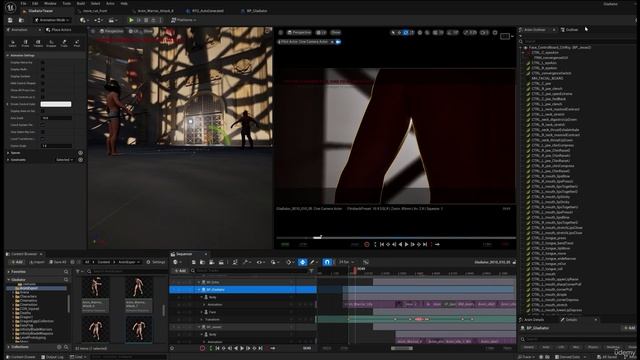Click the Sequencer bottom record button

click(x=202, y=348)
